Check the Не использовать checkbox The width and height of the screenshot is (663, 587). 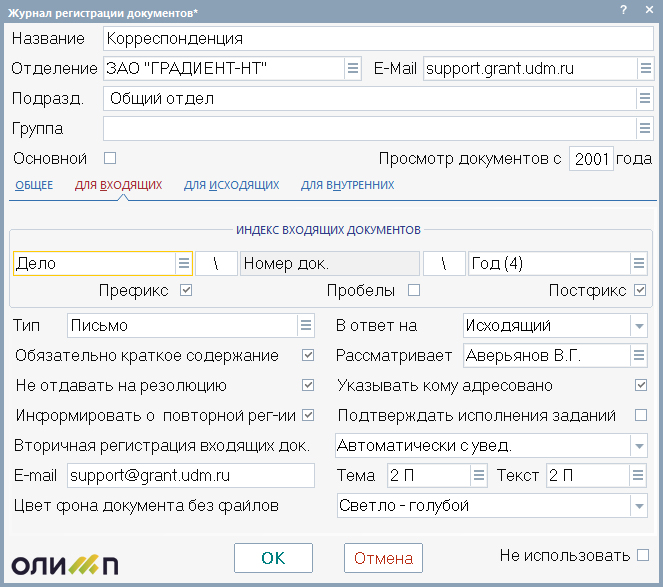tap(643, 555)
